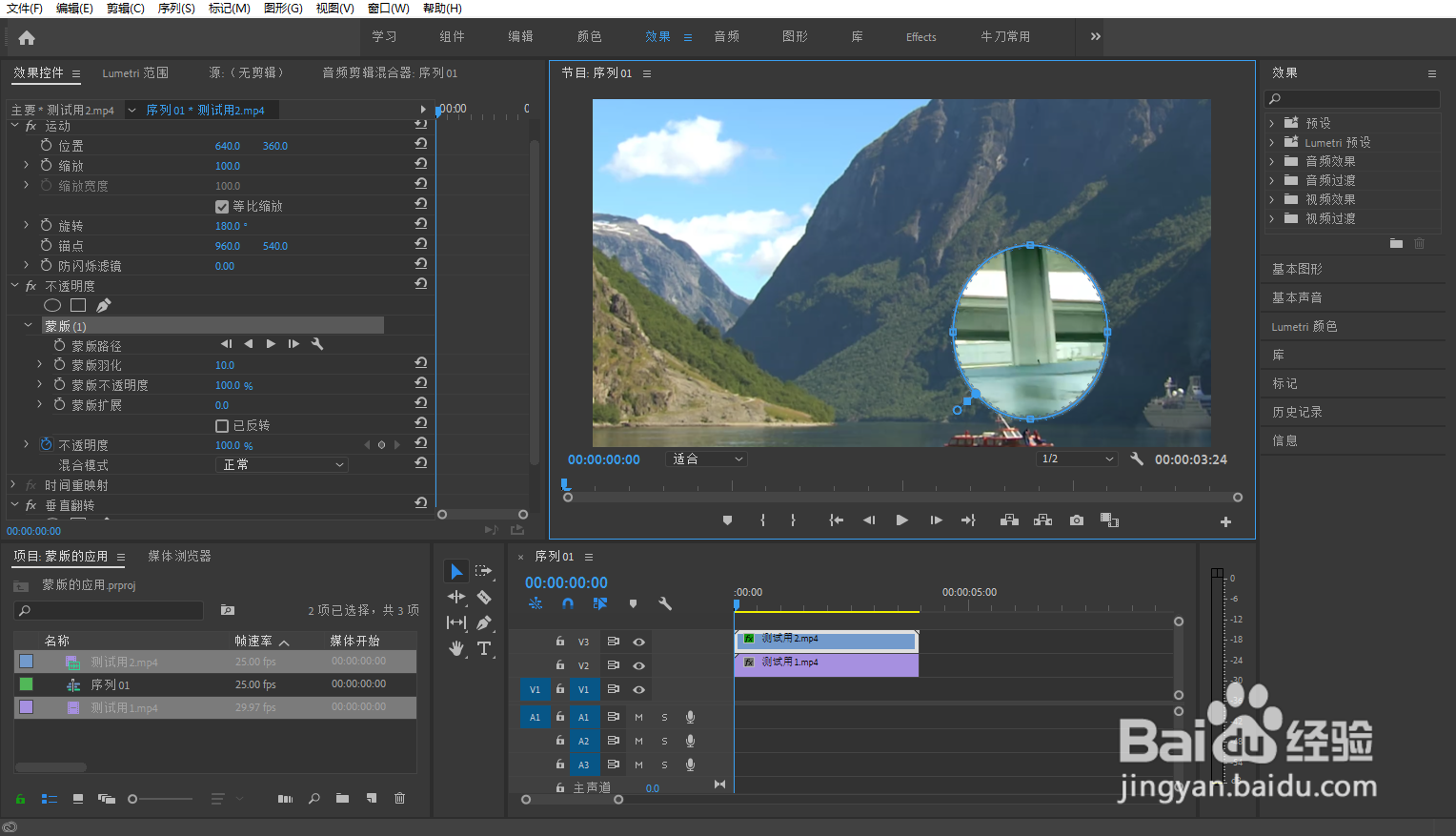The height and width of the screenshot is (836, 1456).
Task: Open program monitor button editor plus
Action: 1225,521
